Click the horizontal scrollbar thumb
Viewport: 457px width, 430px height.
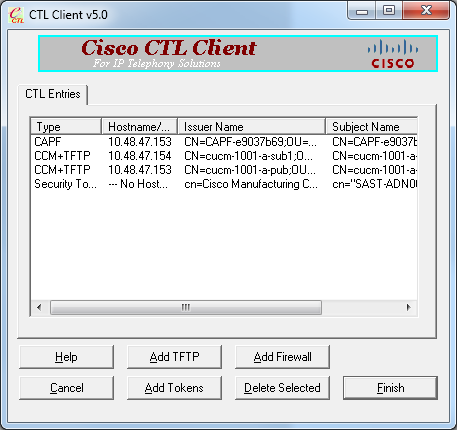pos(186,307)
